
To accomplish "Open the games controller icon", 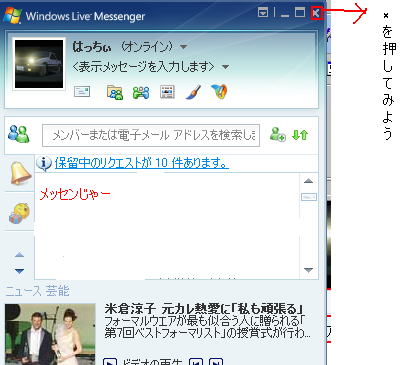I will tap(141, 92).
